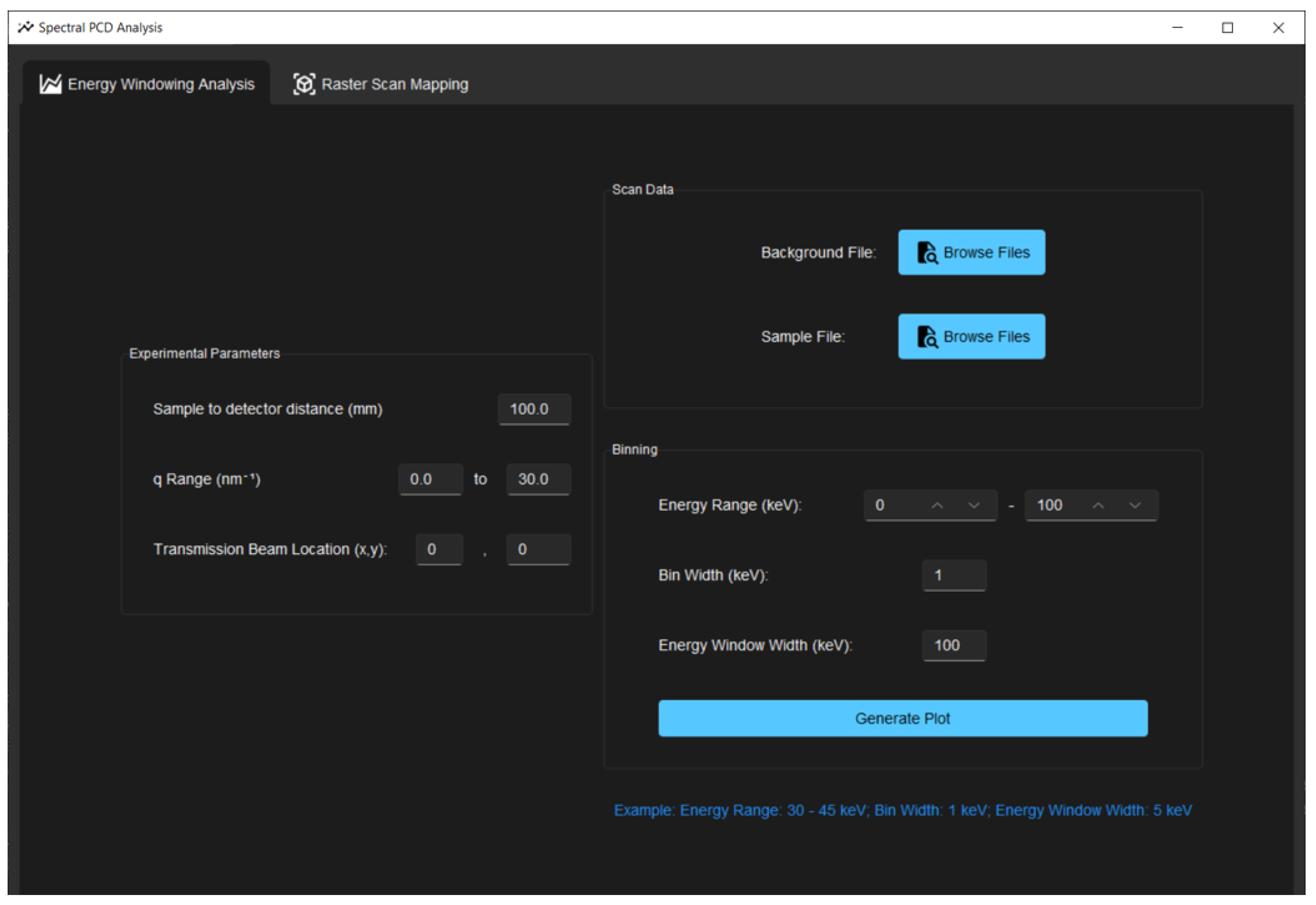Browse files for Background File
Viewport: 1316px width, 905px height.
point(971,252)
